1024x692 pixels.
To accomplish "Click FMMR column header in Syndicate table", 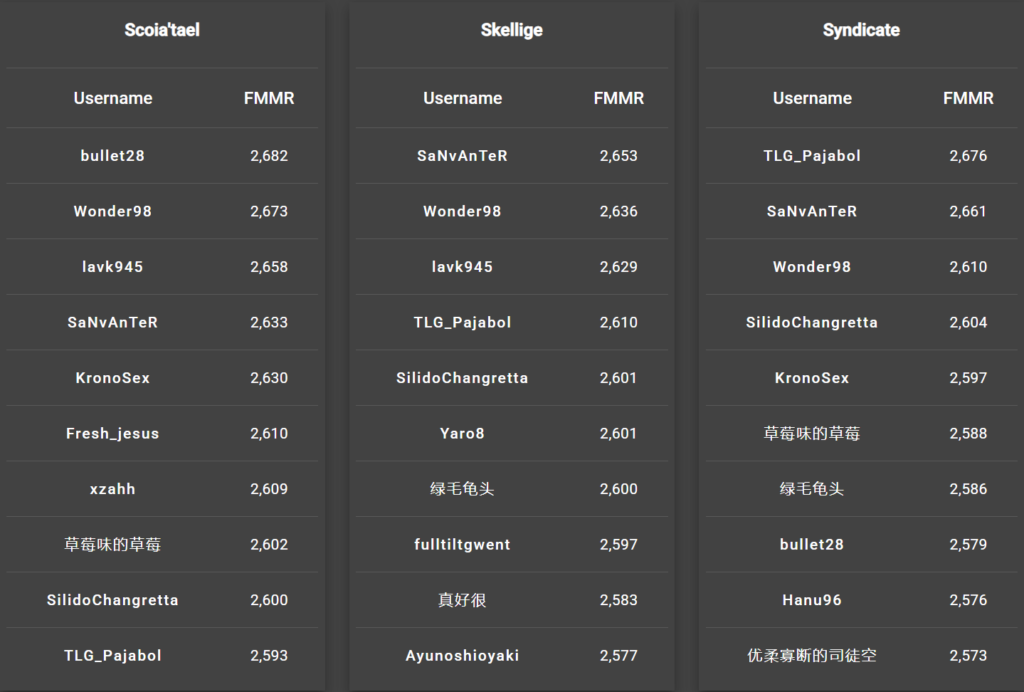I will click(x=968, y=98).
